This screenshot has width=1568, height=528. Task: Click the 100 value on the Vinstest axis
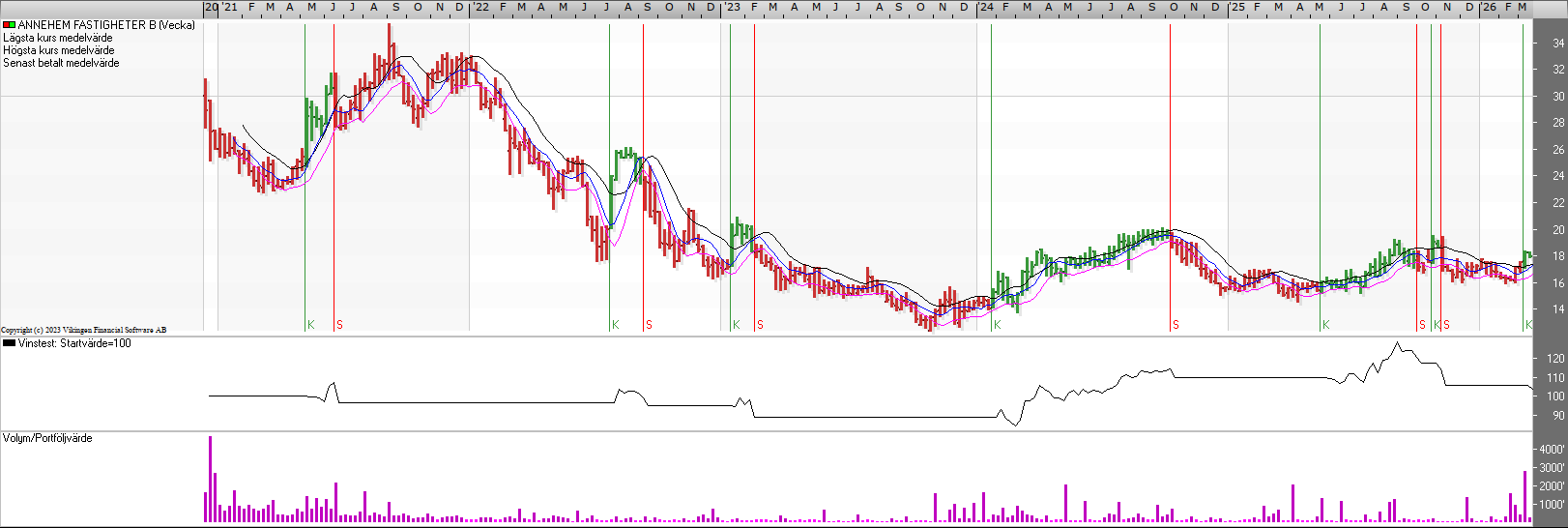point(1554,396)
